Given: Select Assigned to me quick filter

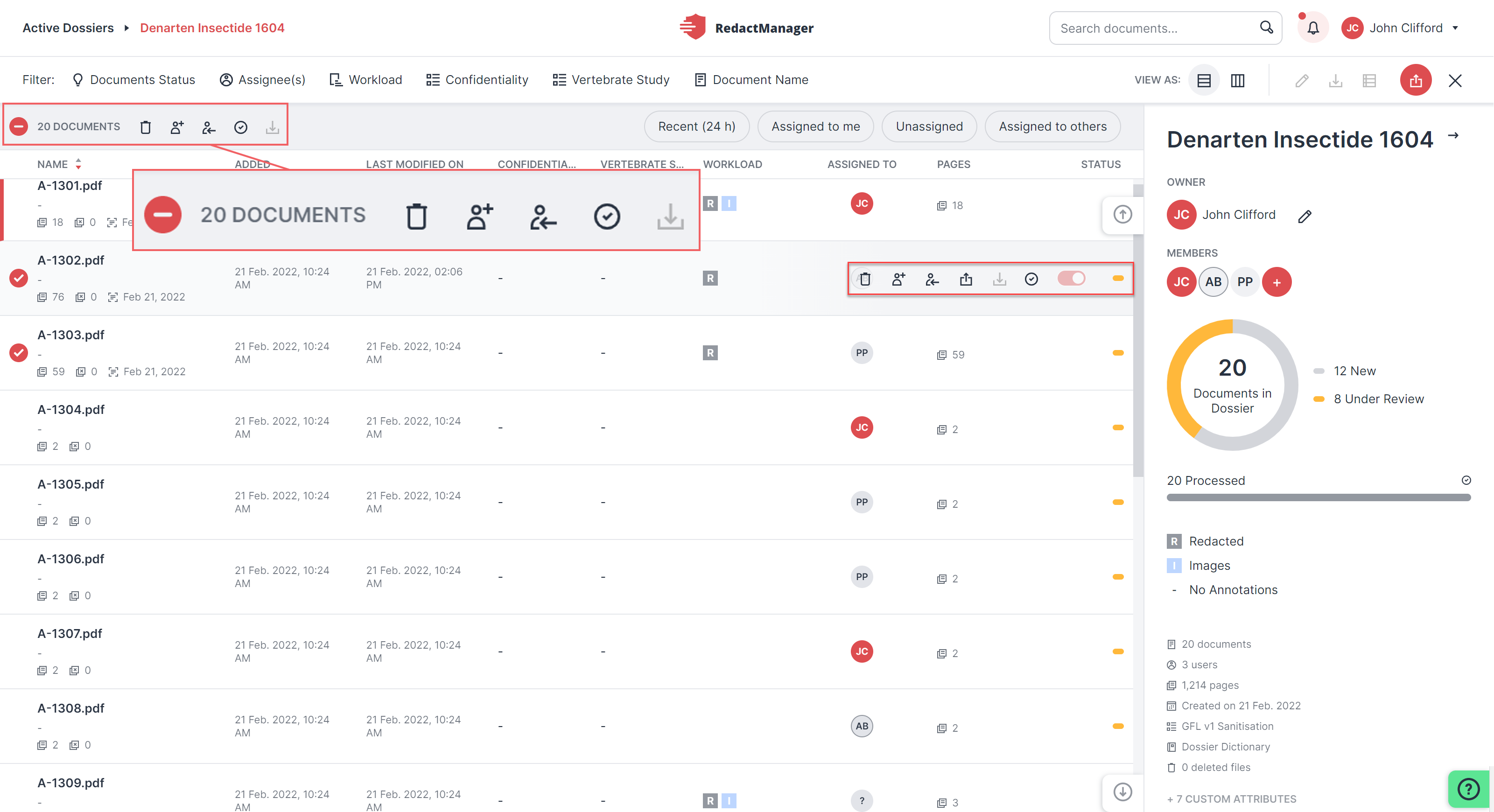Looking at the screenshot, I should 815,126.
